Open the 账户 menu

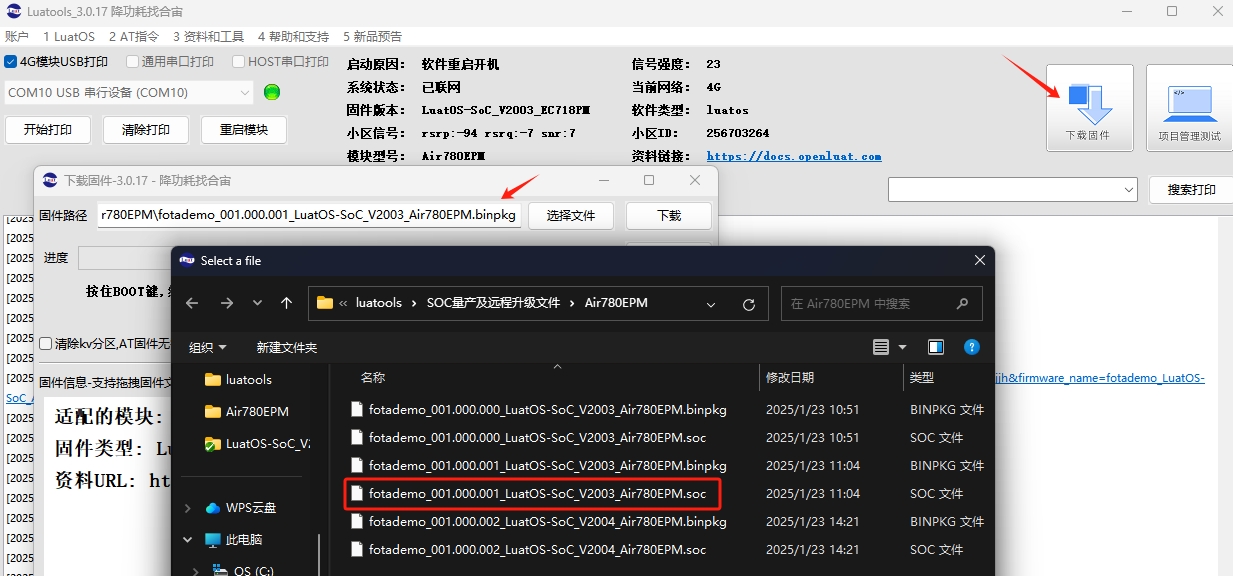[x=17, y=36]
